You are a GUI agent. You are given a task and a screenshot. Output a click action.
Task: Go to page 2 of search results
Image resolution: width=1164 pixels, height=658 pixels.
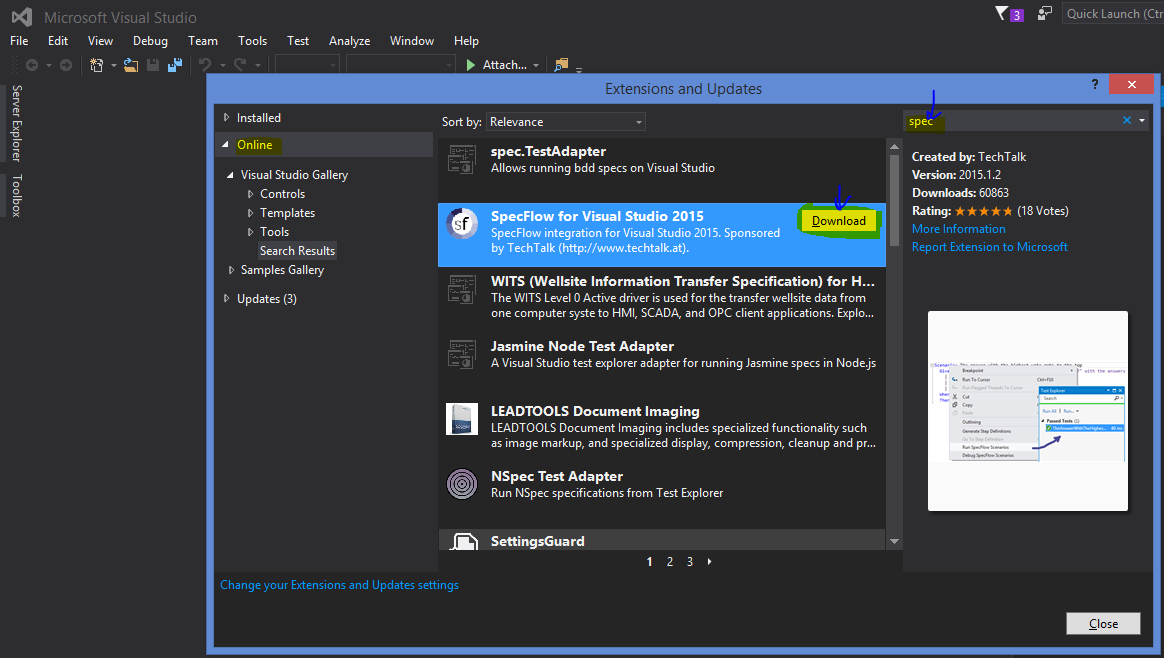[x=669, y=561]
